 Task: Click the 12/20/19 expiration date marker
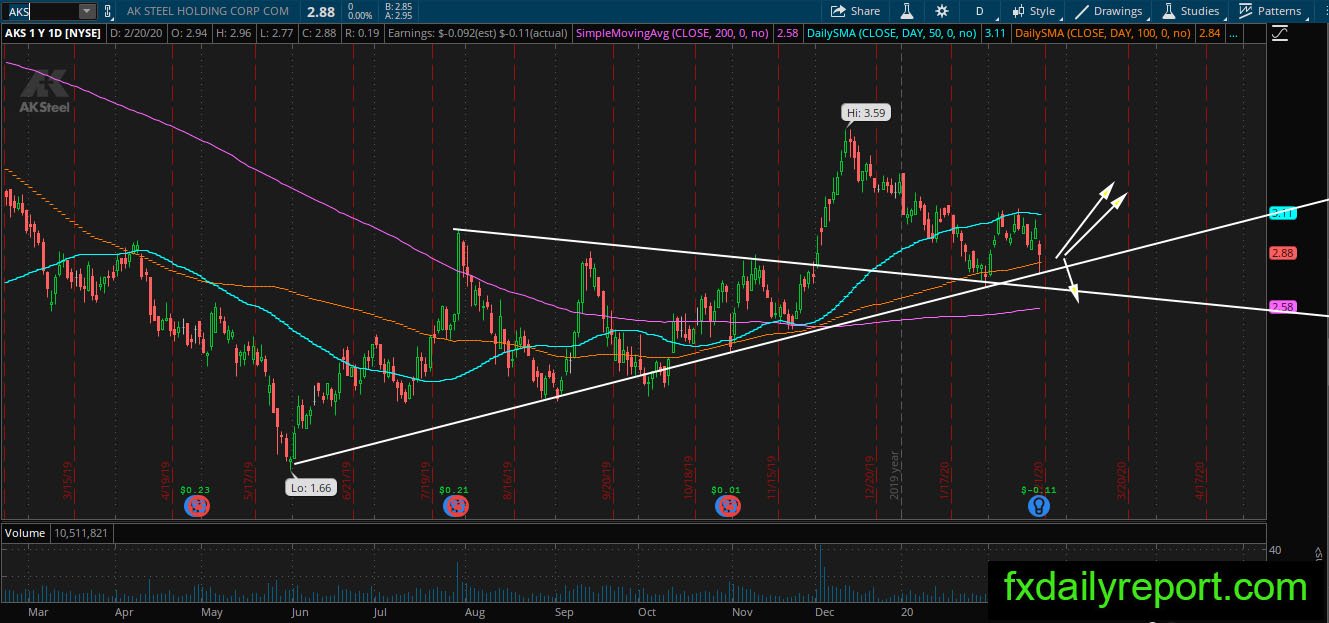click(x=870, y=480)
